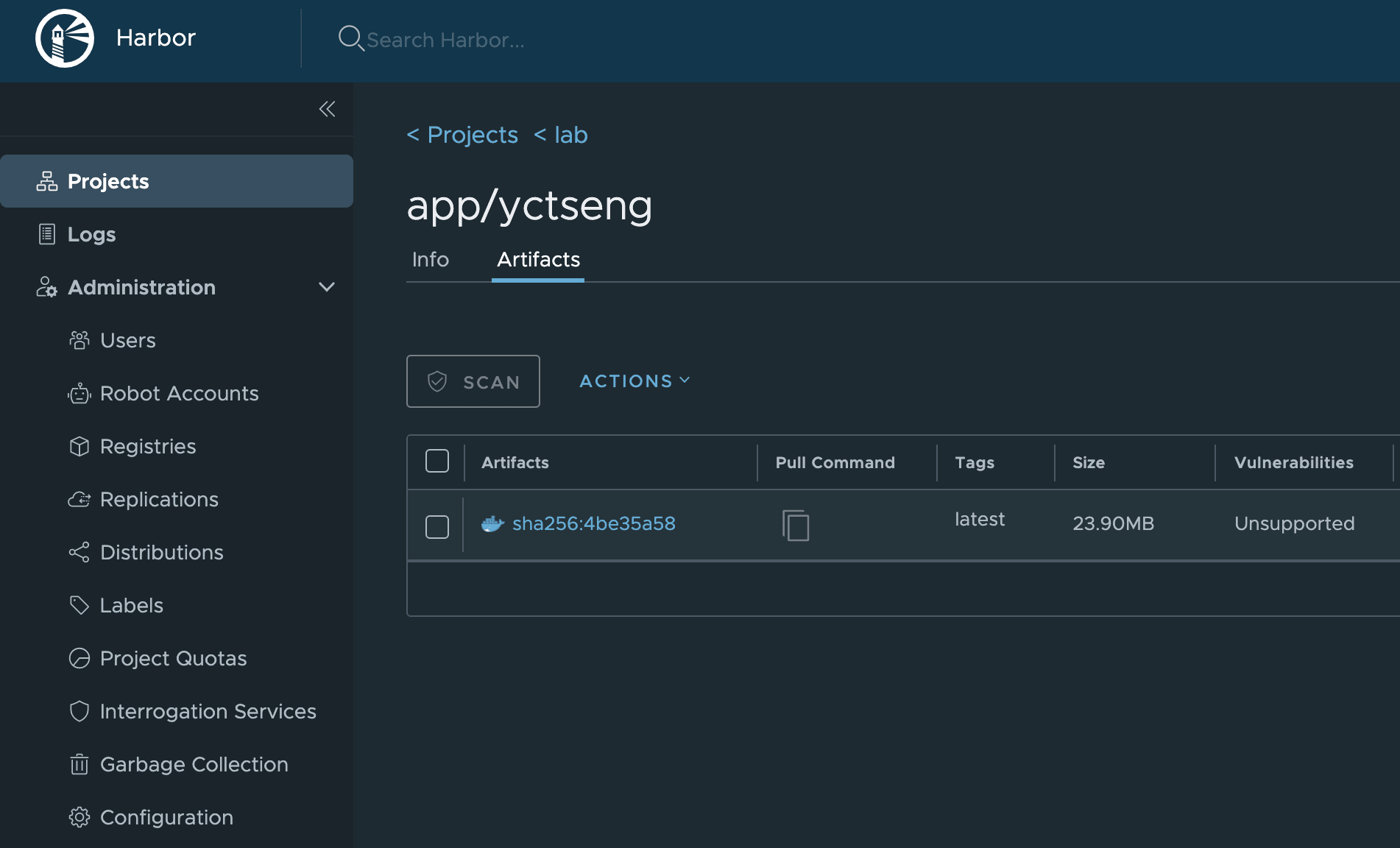This screenshot has width=1400, height=848.
Task: Select the Artifacts tab
Action: click(x=538, y=259)
